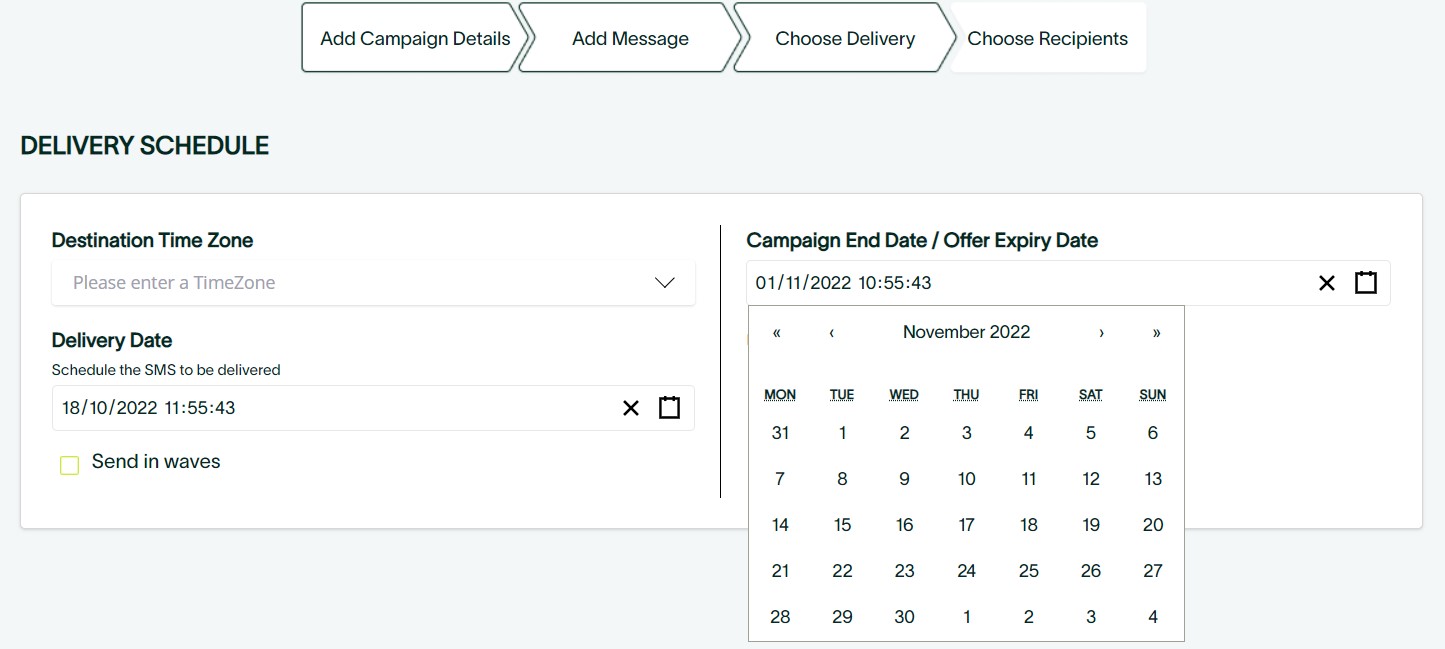Screen dimensions: 1445x649
Task: Select November 4 in the calendar's first row
Action: pyautogui.click(x=1029, y=433)
